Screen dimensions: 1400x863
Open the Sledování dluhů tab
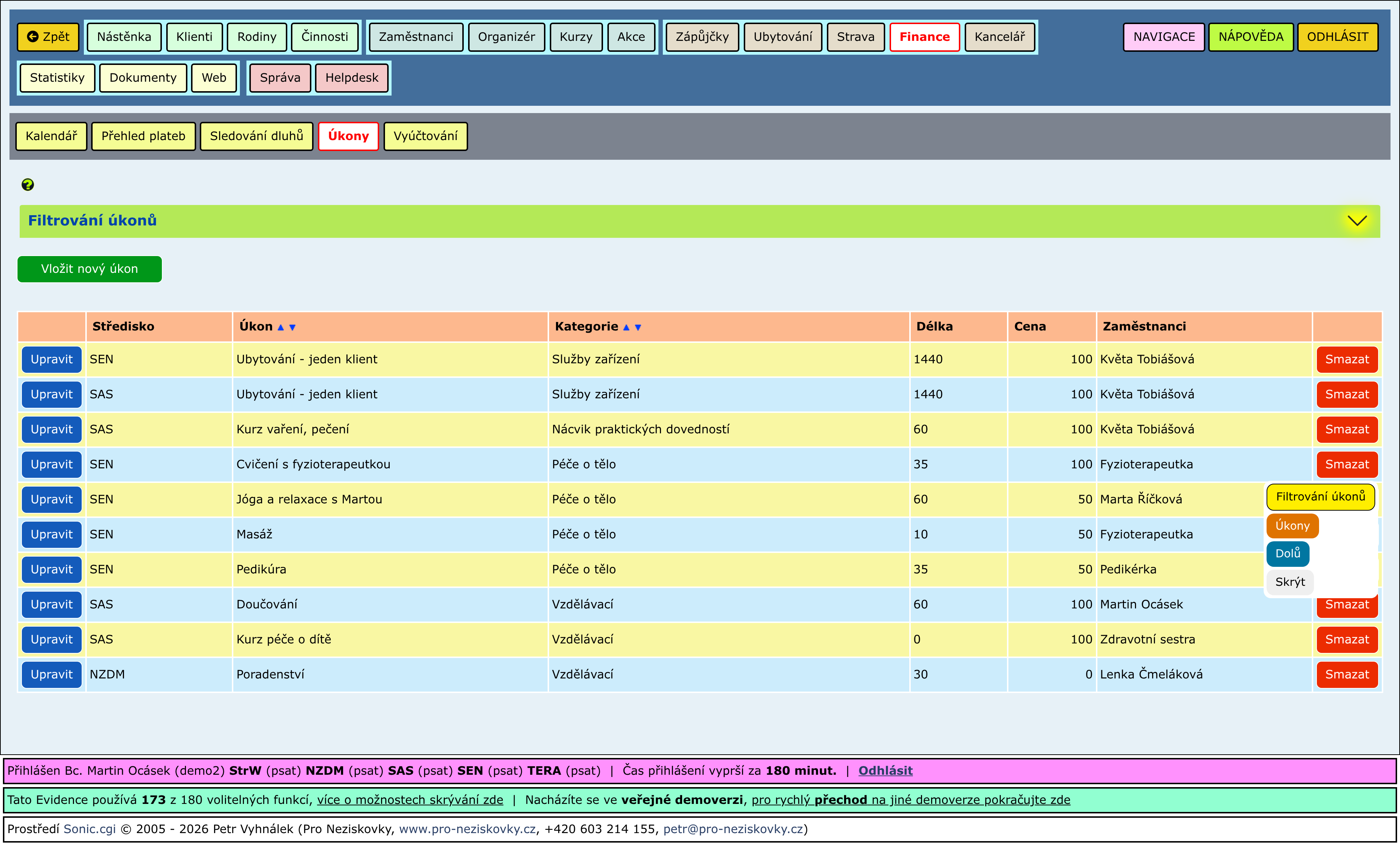(256, 136)
